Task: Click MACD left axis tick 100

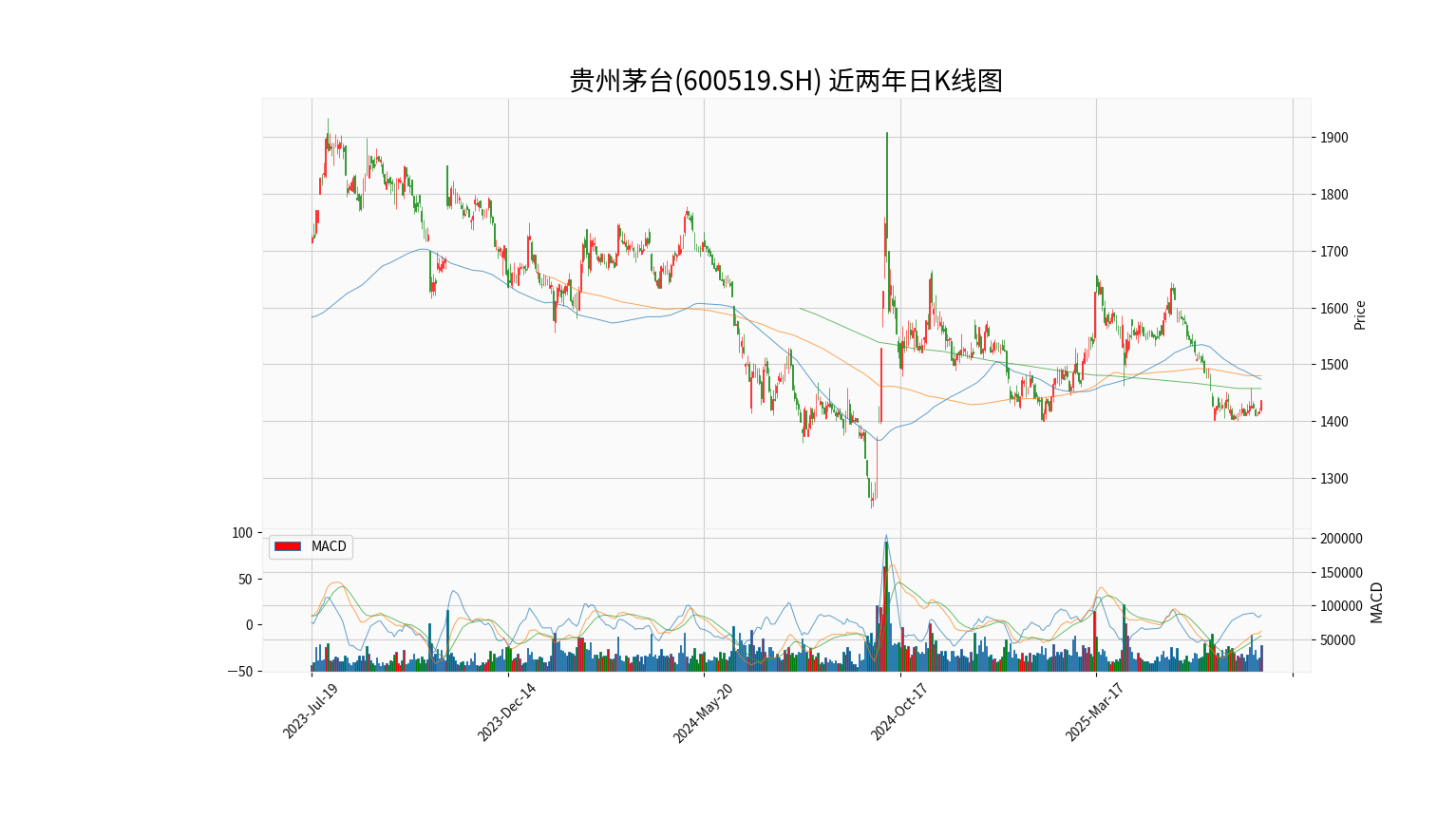Action: pos(242,533)
